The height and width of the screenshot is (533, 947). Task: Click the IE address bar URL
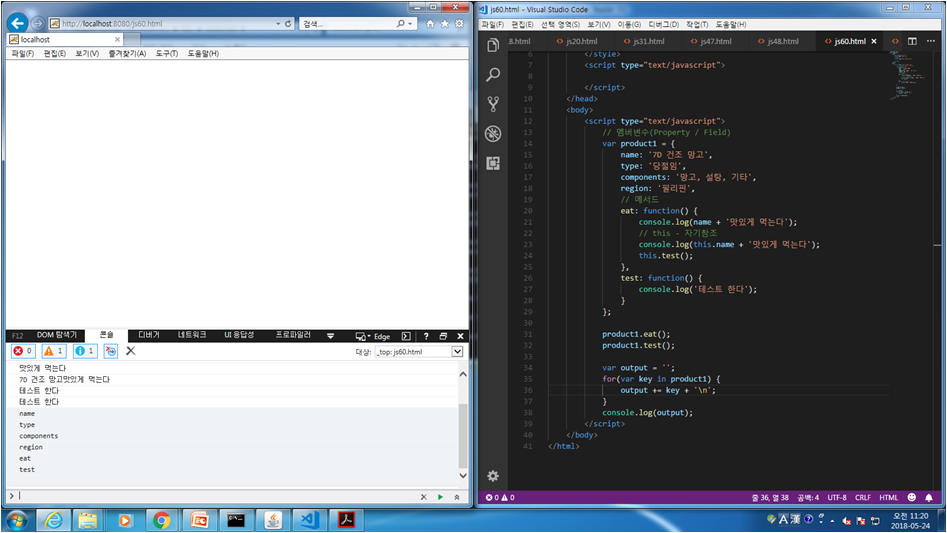click(x=112, y=24)
